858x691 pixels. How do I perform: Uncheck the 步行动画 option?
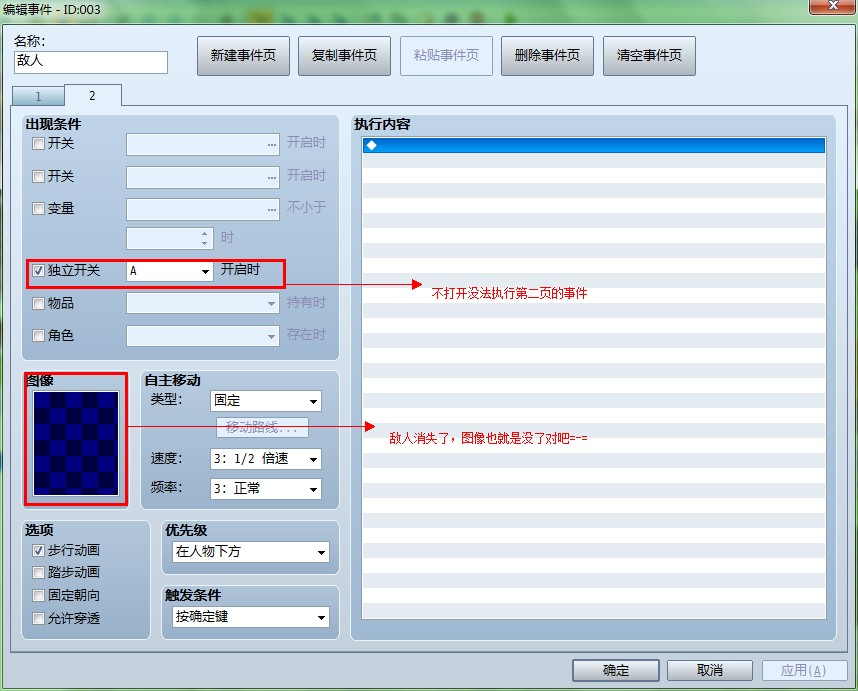pos(38,550)
